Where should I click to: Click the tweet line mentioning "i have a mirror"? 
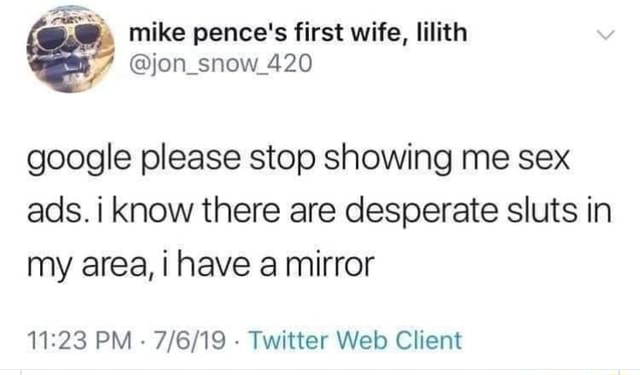200,264
